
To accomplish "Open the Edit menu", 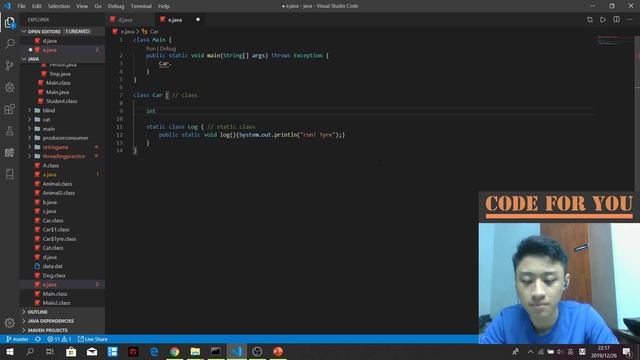I will point(37,6).
